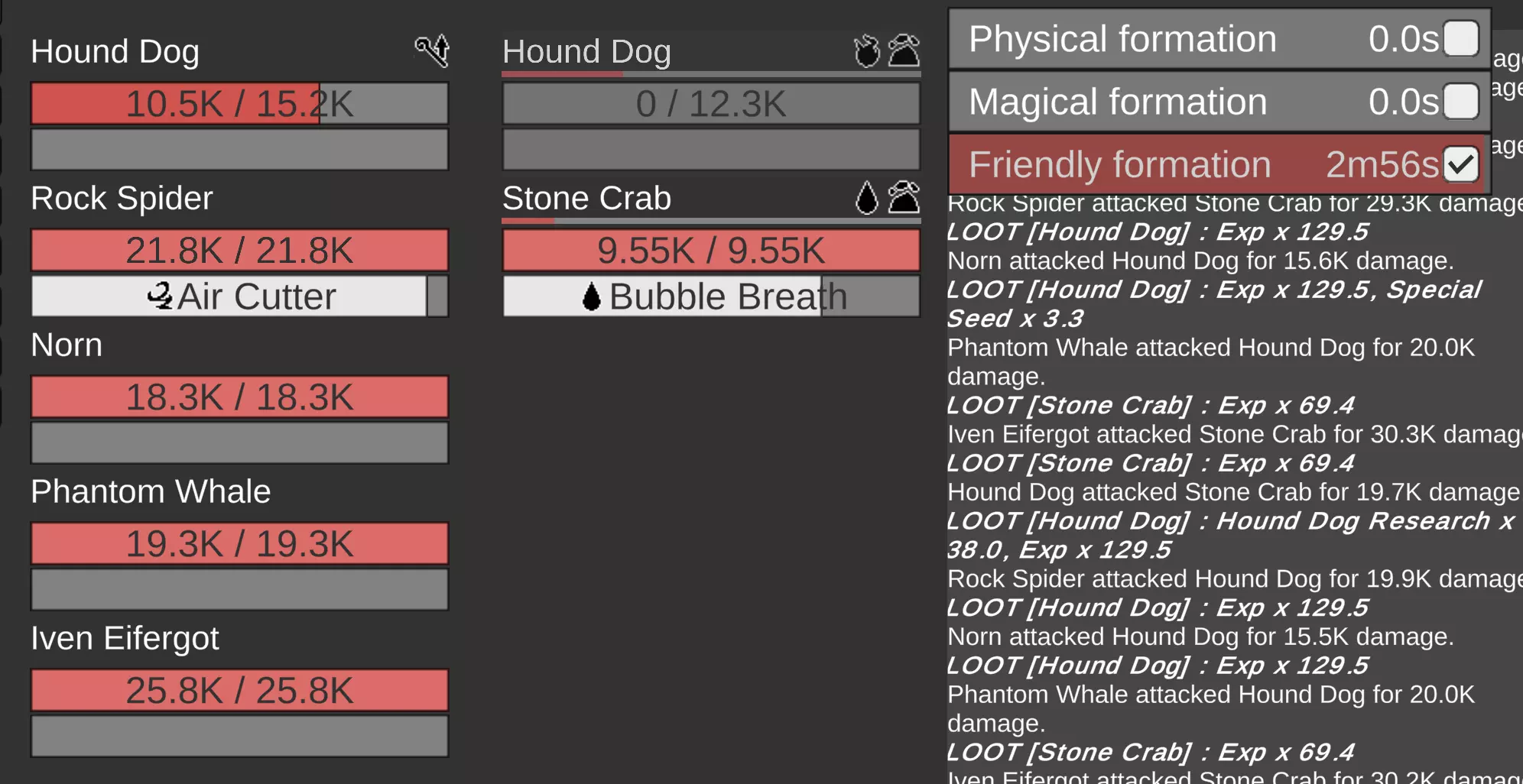
Task: Click the defeated enemy's 0 / 12.3K bar
Action: coord(711,104)
